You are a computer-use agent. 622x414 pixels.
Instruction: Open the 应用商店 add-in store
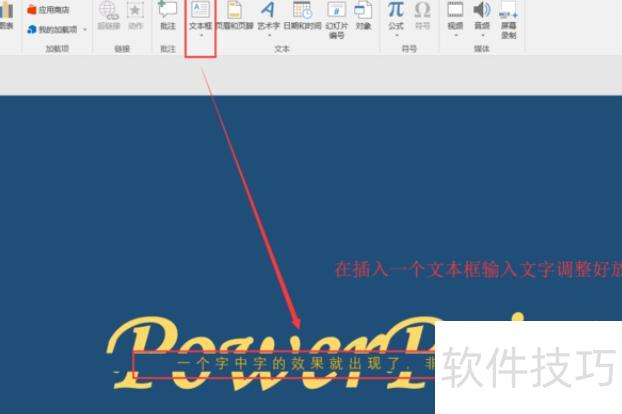pyautogui.click(x=48, y=10)
